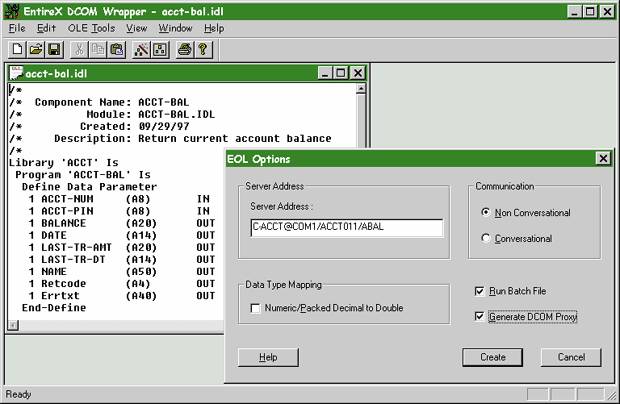
Task: Enable Numeric/Packed Decimal to Double
Action: click(255, 308)
